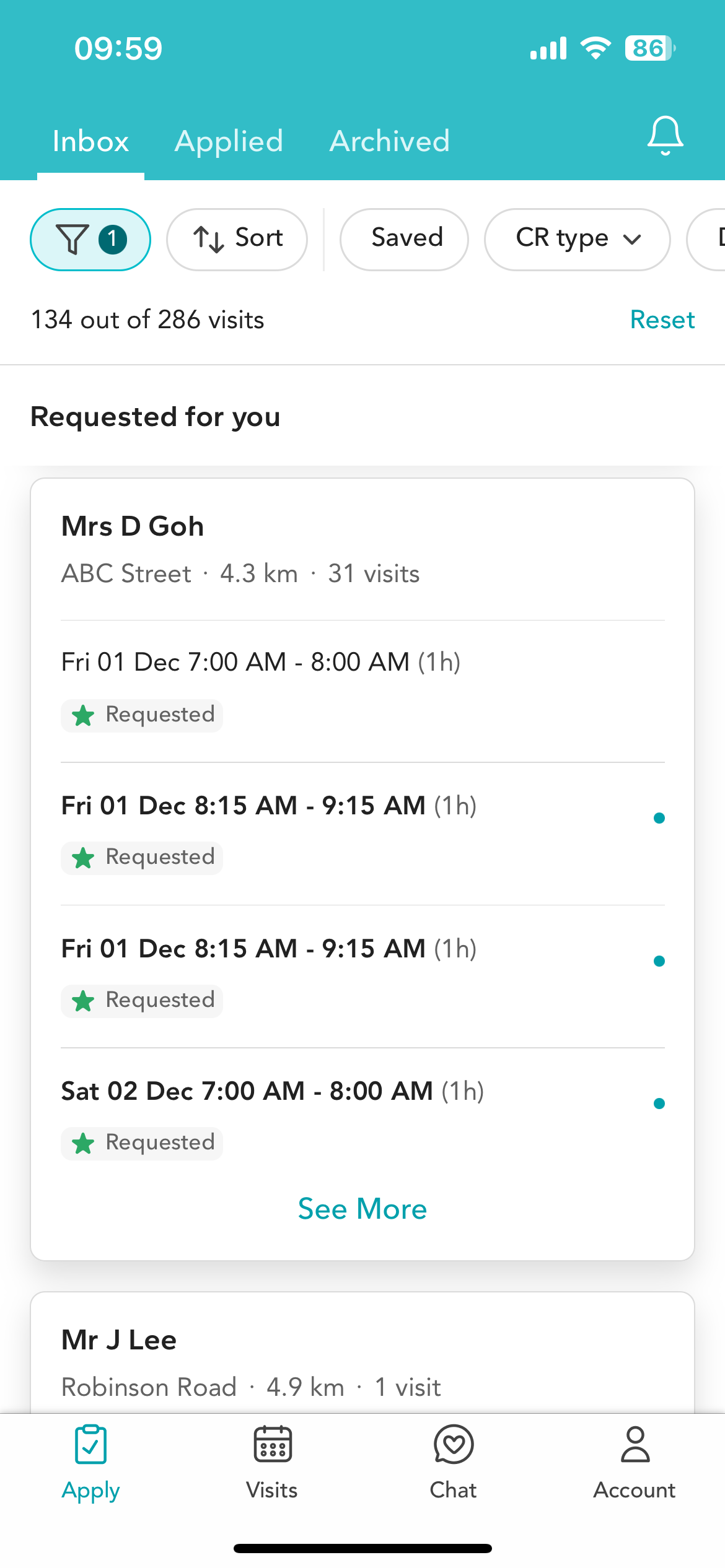Toggle the Saved filter chip
Viewport: 725px width, 1568px height.
click(404, 240)
